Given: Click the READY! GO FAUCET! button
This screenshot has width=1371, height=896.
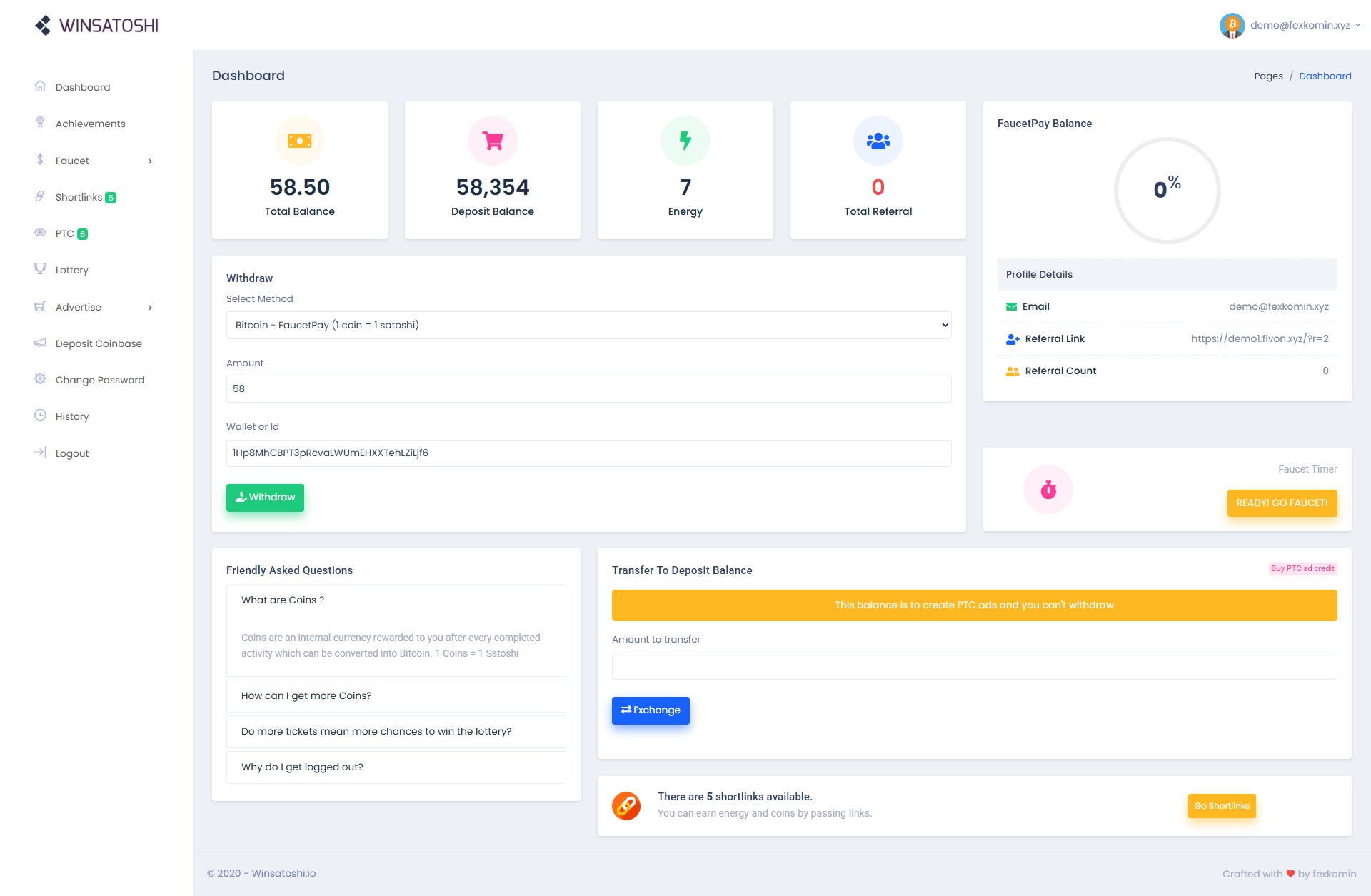Looking at the screenshot, I should [1281, 503].
